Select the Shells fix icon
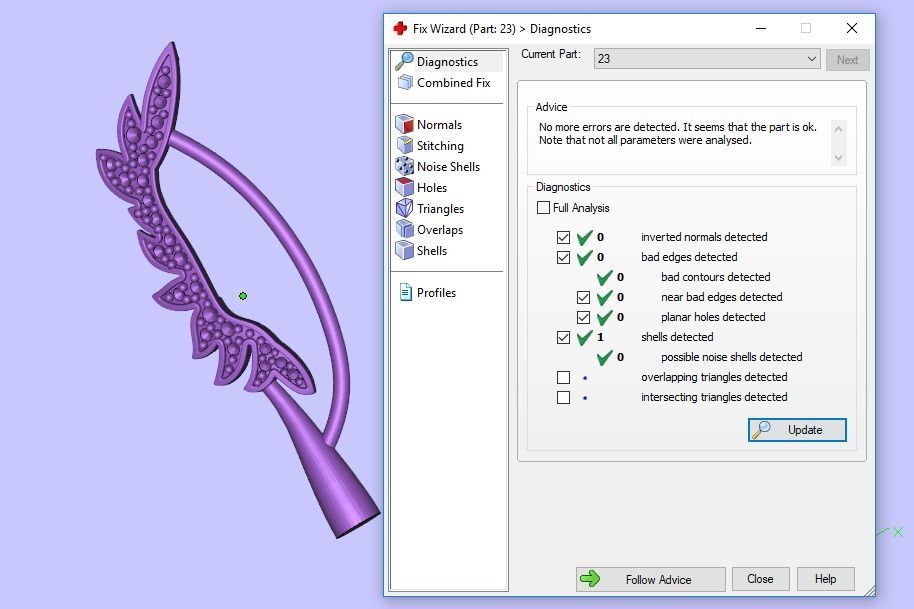 404,250
